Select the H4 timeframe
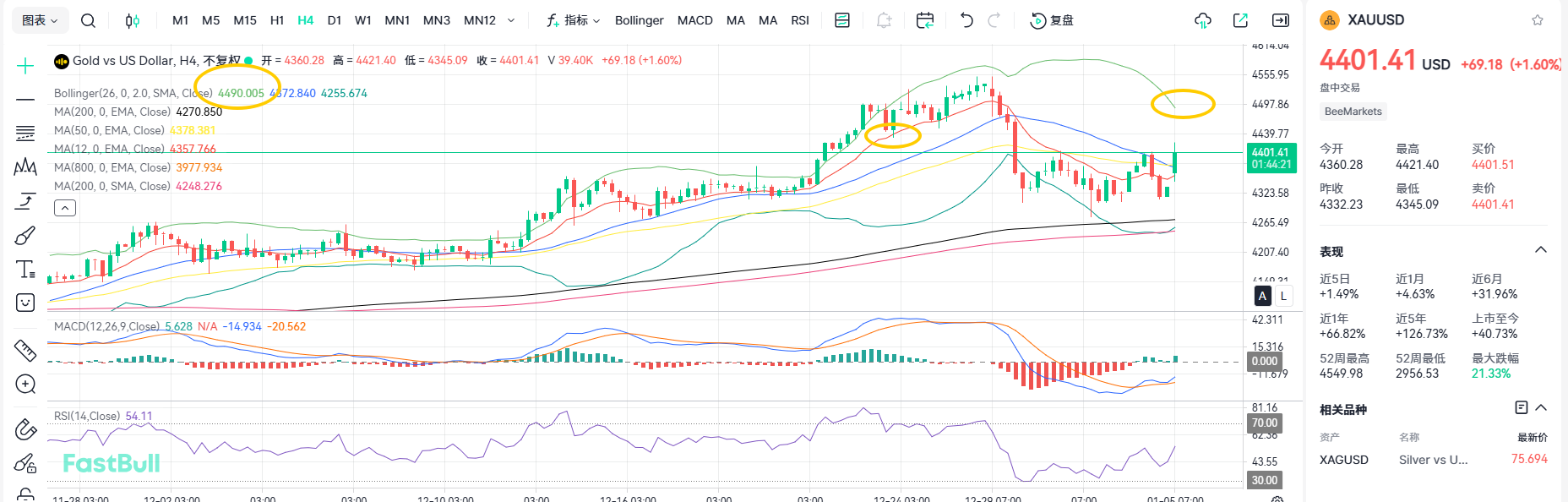 [306, 20]
